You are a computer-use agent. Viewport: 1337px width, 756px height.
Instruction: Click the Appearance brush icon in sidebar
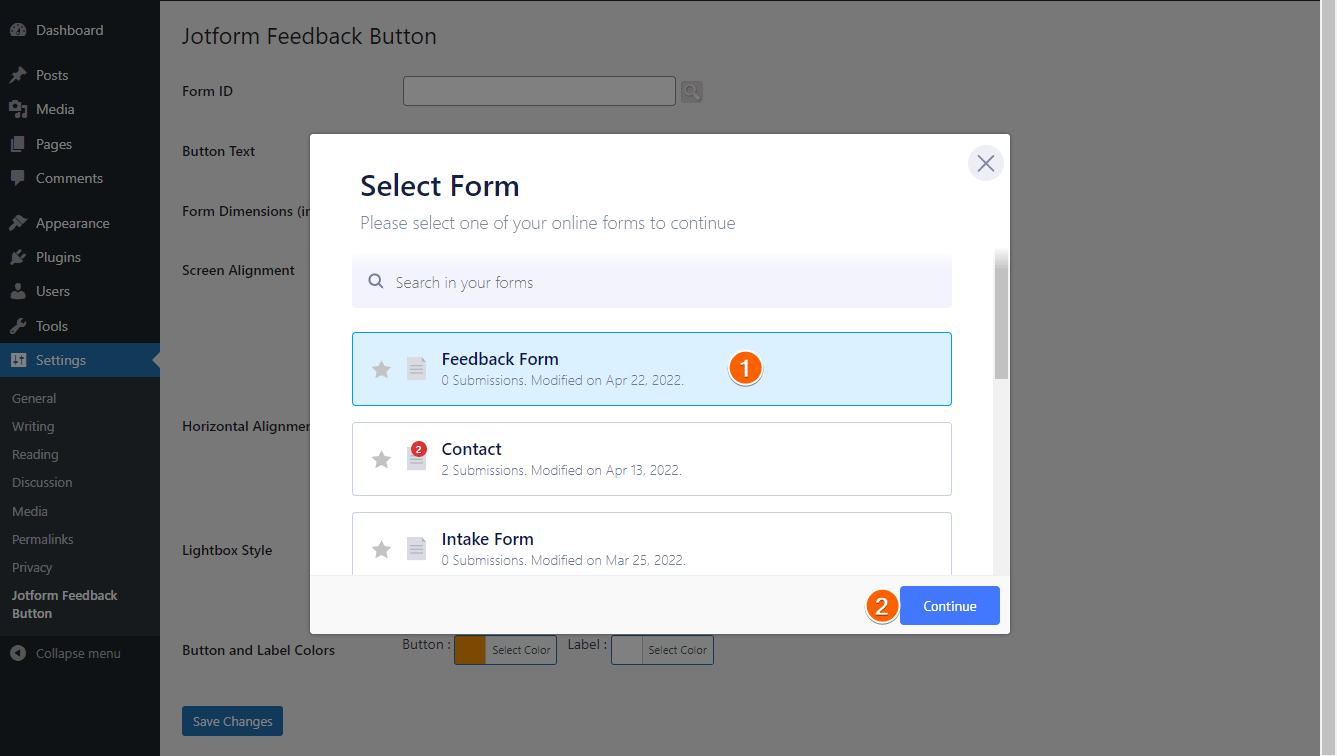click(18, 224)
